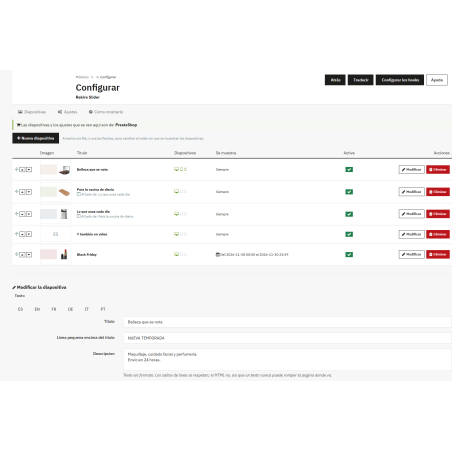Click the Nueva diapositiva button
The image size is (452, 452).
(36, 138)
